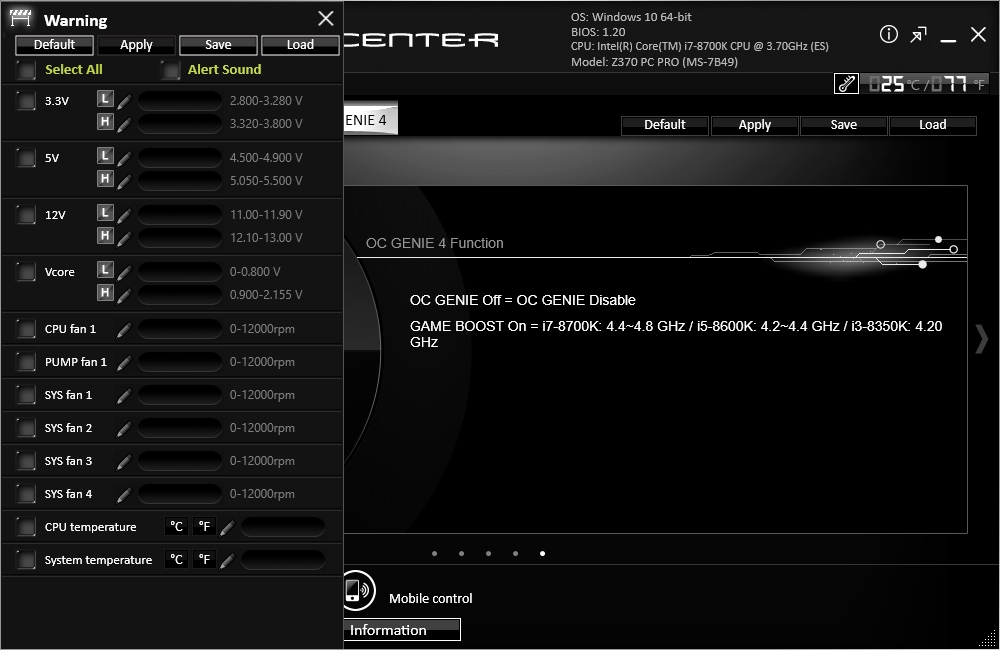Toggle the Alert Sound checkbox
The image size is (1000, 650).
click(x=170, y=70)
